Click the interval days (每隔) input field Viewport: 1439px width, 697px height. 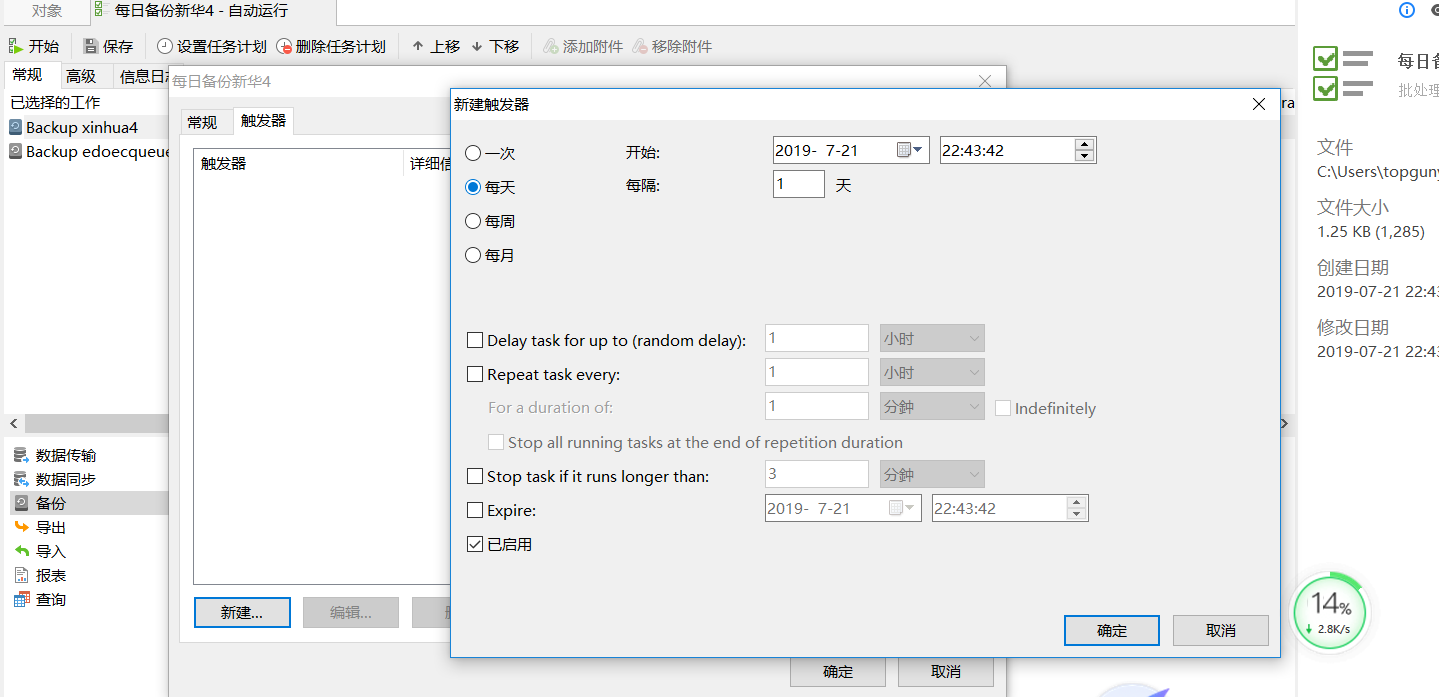pyautogui.click(x=798, y=185)
